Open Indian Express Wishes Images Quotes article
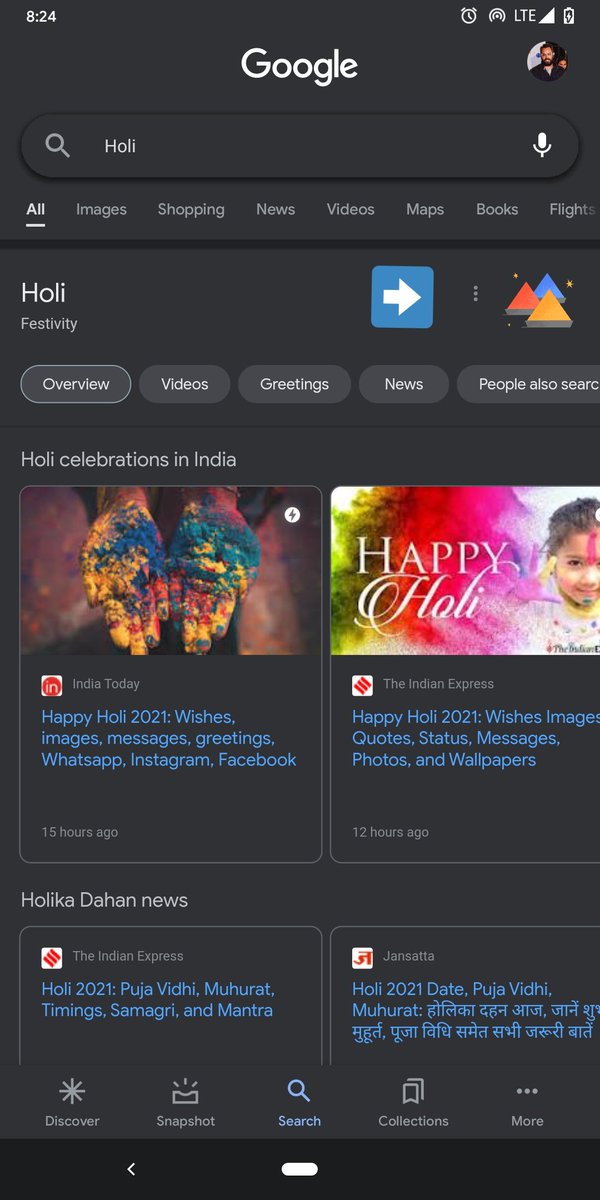 (x=476, y=738)
